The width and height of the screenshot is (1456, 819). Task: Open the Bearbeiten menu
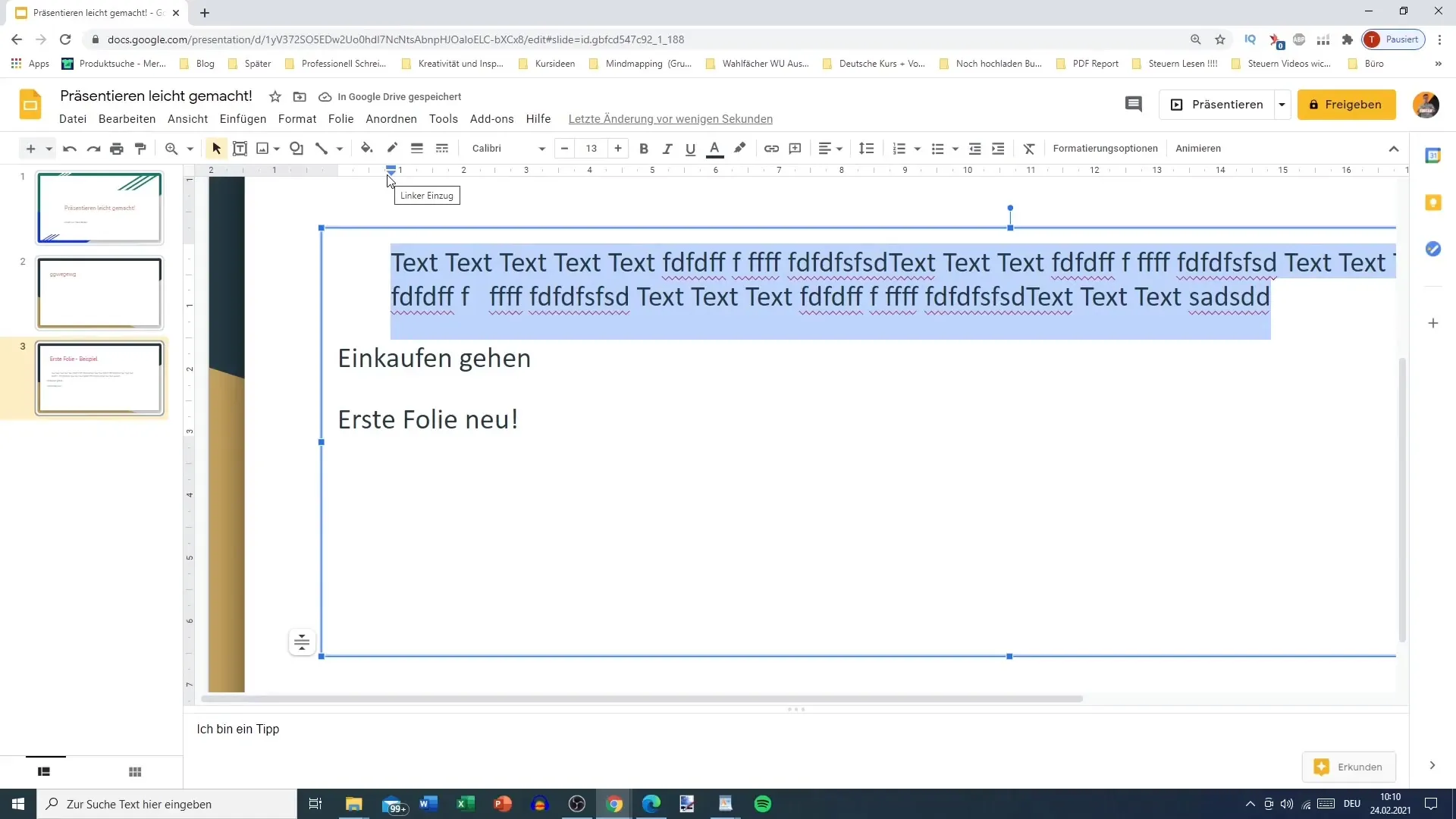127,119
